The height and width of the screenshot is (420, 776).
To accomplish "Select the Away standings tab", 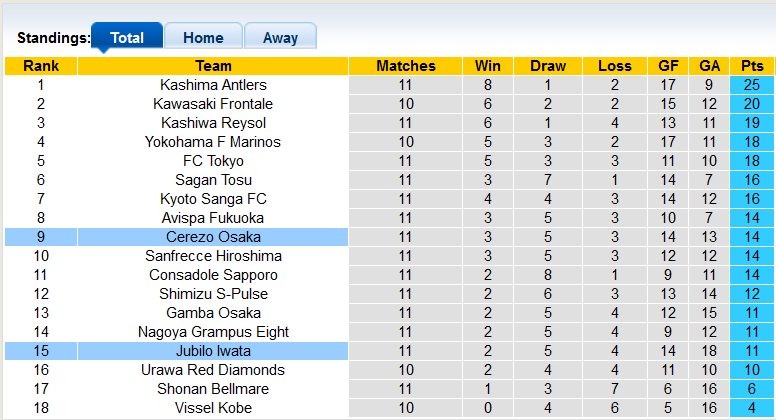I will [280, 38].
